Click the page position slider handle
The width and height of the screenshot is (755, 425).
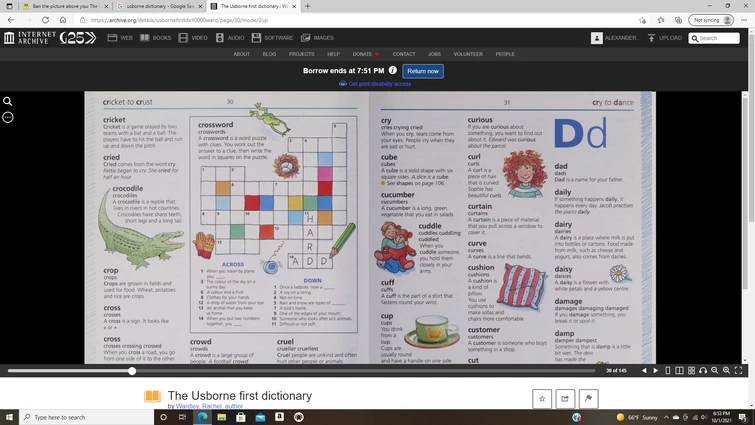pos(132,371)
